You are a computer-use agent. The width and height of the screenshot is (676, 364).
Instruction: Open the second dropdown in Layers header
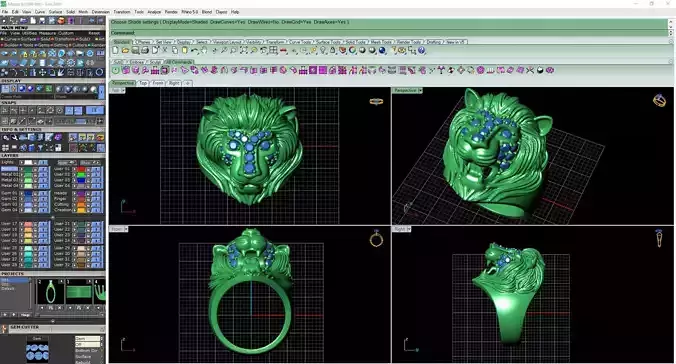pos(91,162)
